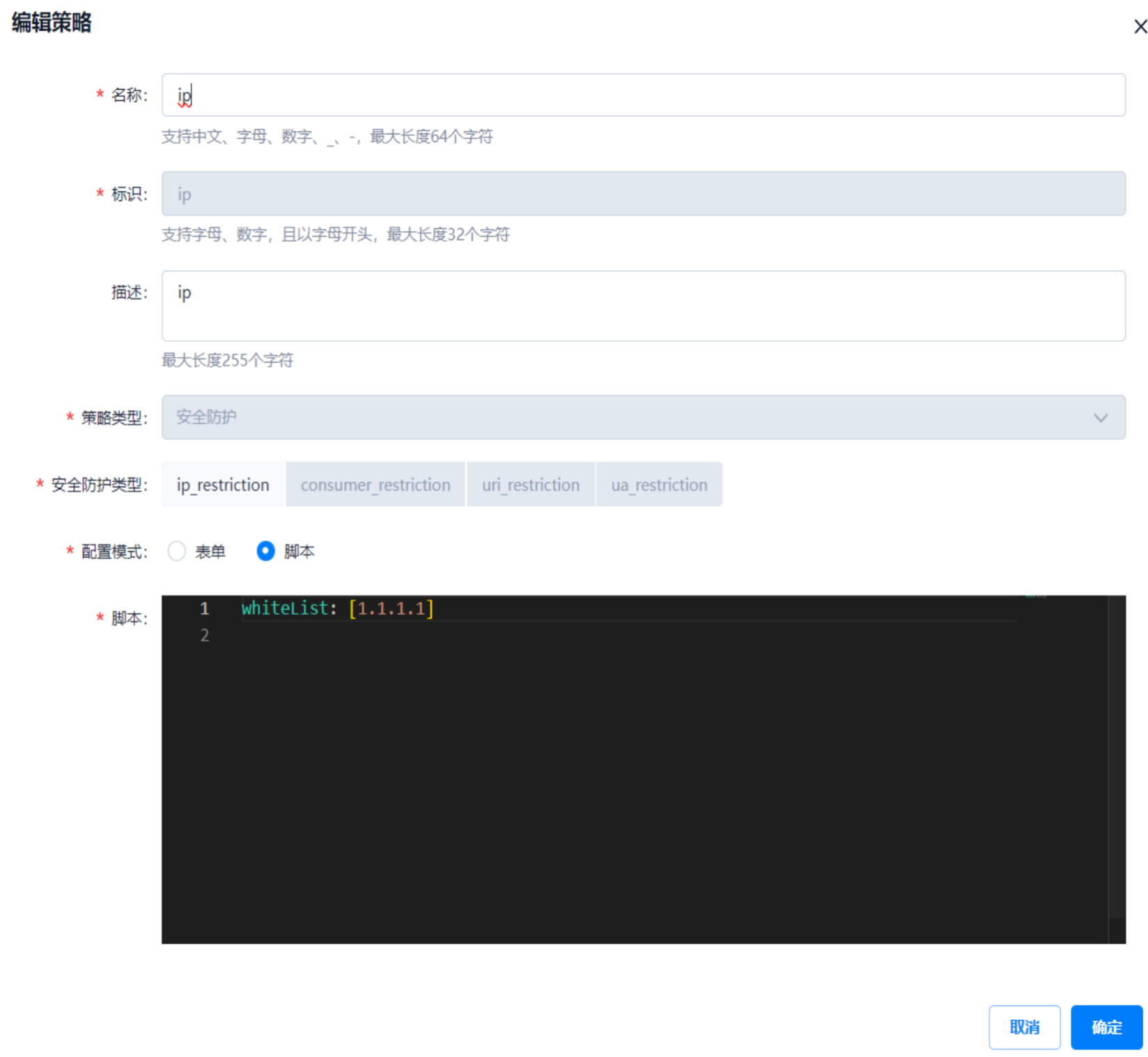This screenshot has height=1057, width=1148.
Task: Click the disabled 标识 input field
Action: coord(643,194)
